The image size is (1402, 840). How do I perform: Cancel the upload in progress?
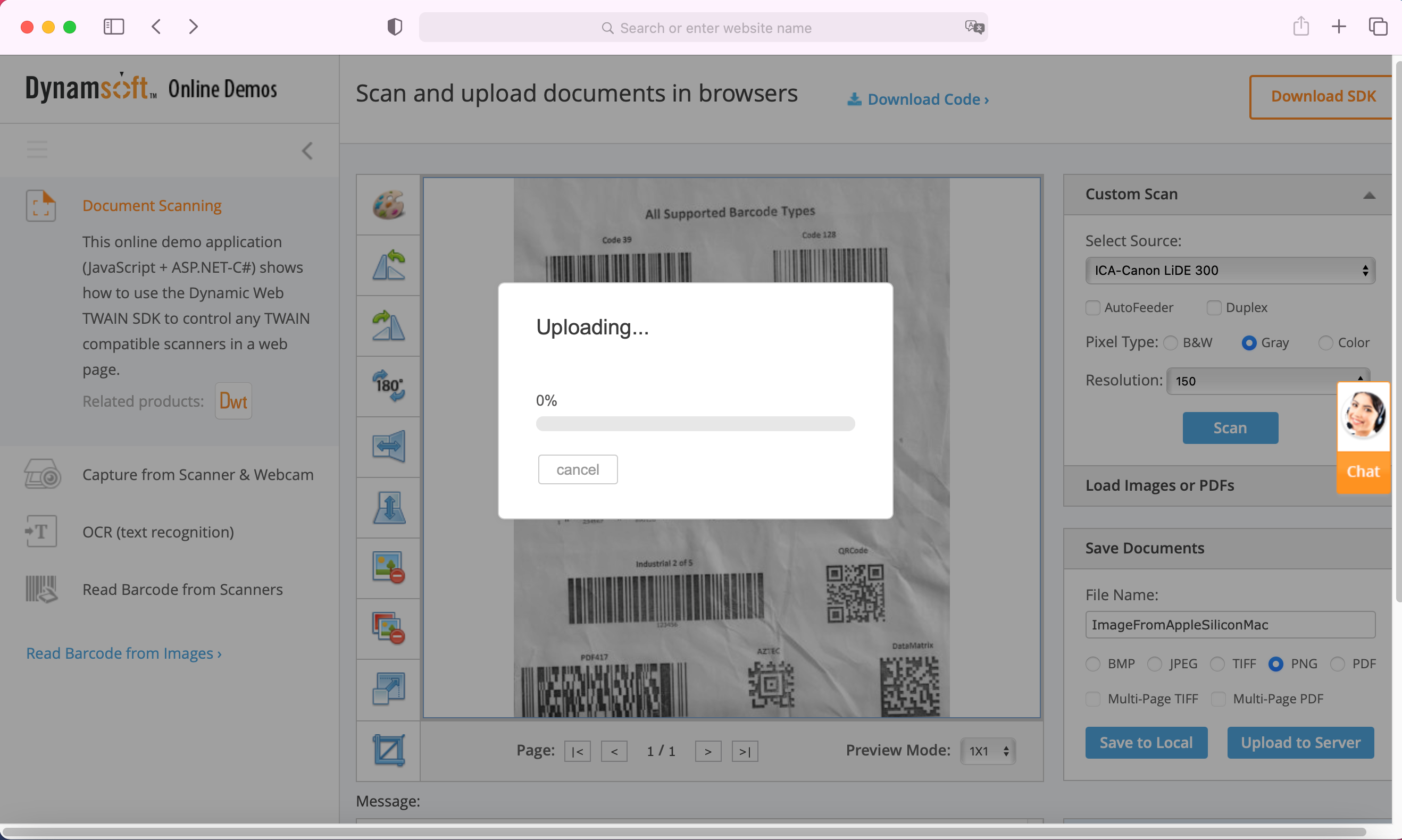pyautogui.click(x=578, y=470)
